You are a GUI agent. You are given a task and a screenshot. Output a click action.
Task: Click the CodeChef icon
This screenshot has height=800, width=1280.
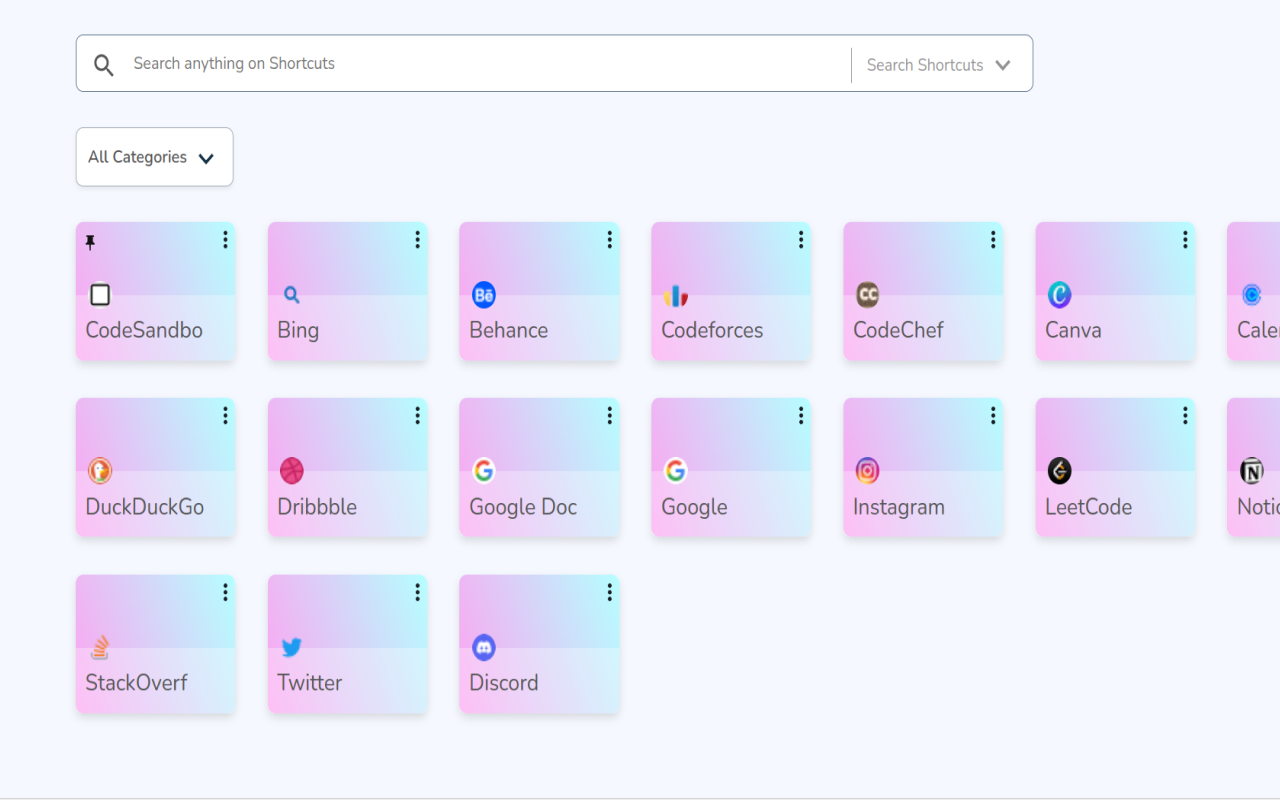tap(868, 295)
